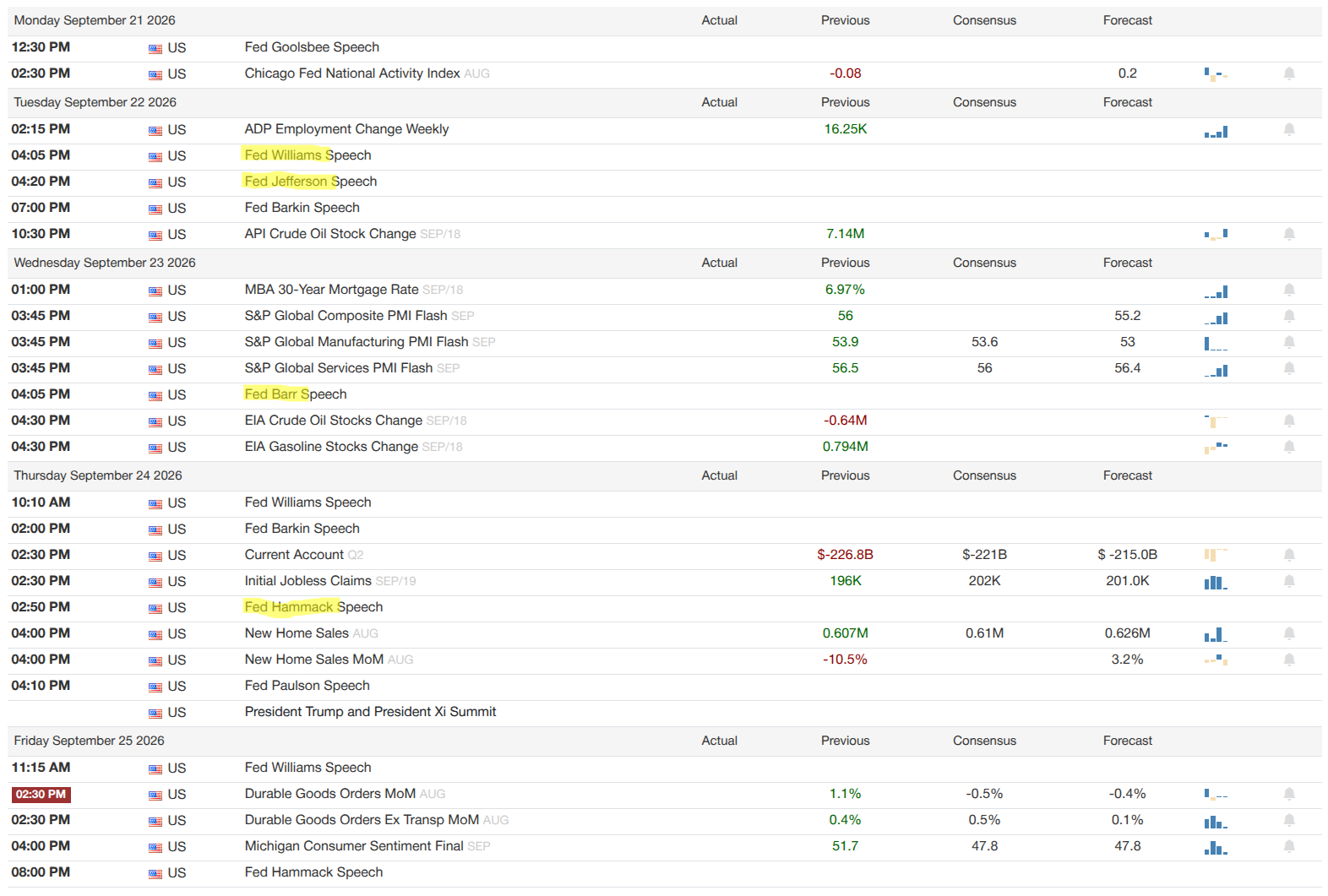View mini chart for Michigan Consumer Sentiment Final
This screenshot has width=1328, height=896.
click(1216, 847)
